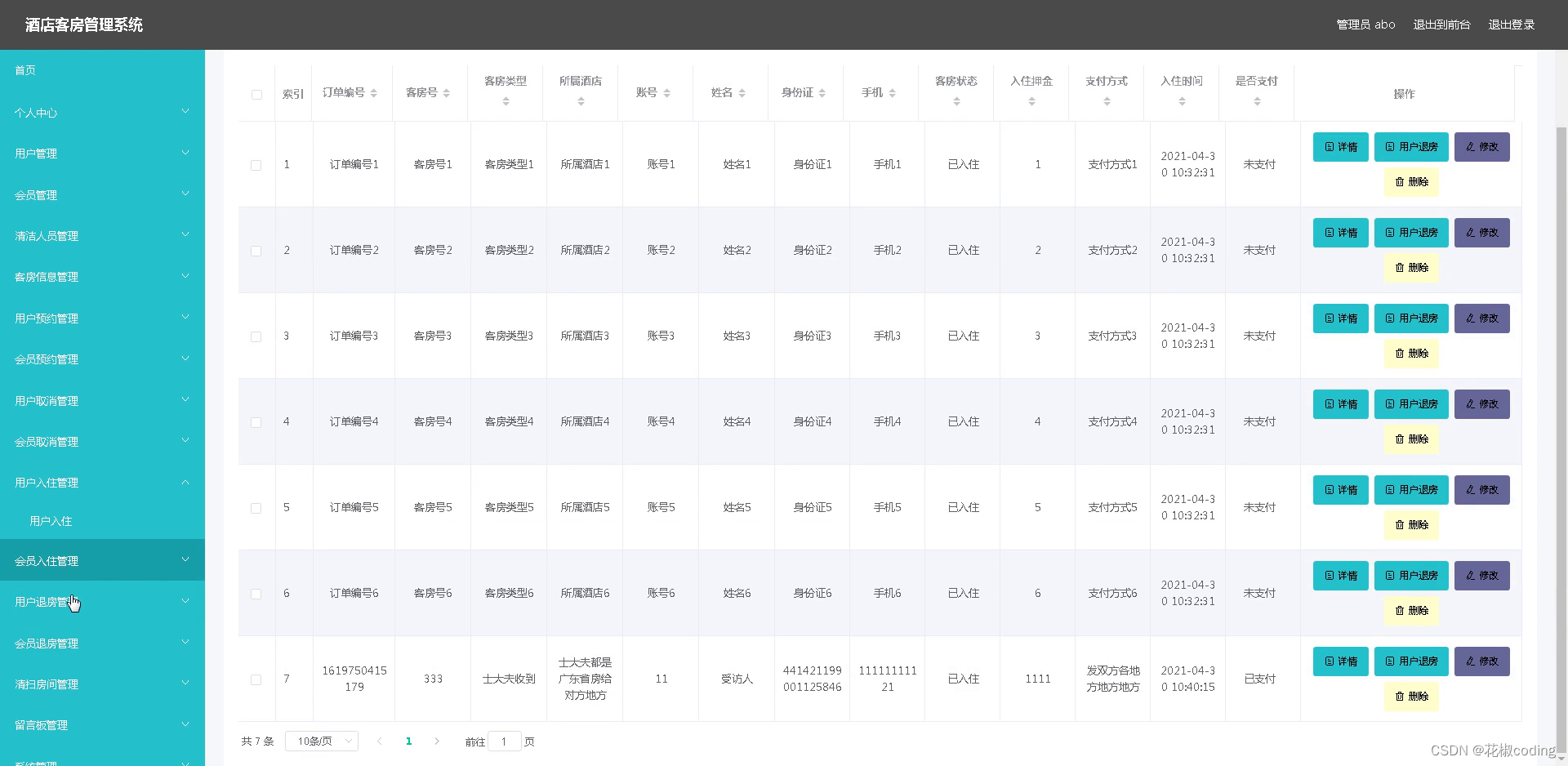Check the row 5 checkbox
Viewport: 1568px width, 766px height.
(256, 508)
